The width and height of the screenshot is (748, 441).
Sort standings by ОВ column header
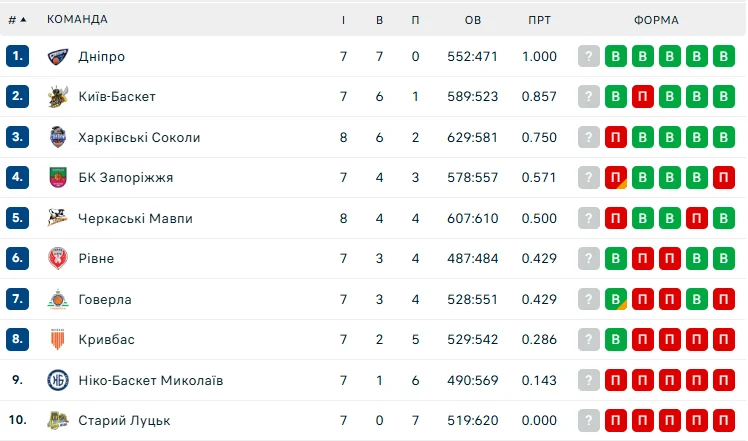tap(474, 19)
